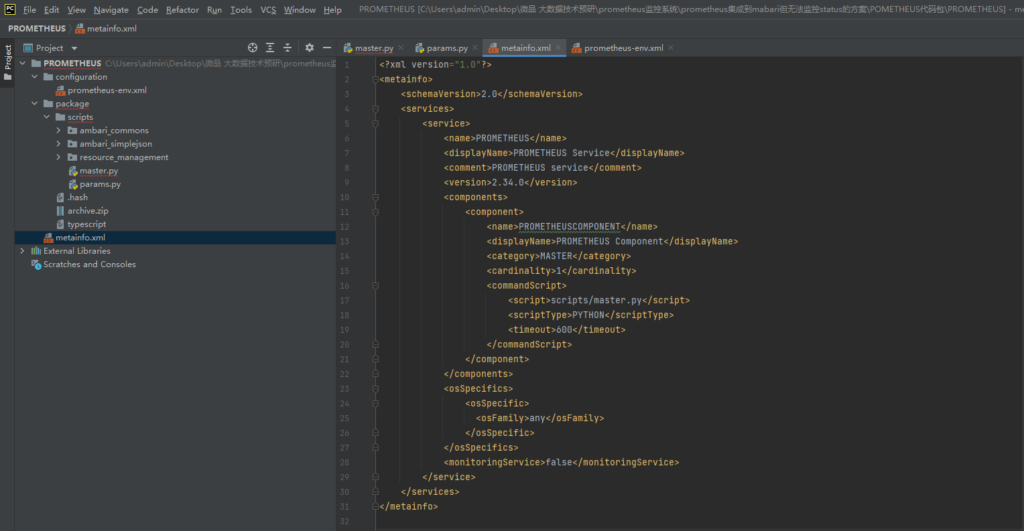Click the version value 2.34.0 in editor
The height and width of the screenshot is (531, 1024).
click(x=507, y=182)
